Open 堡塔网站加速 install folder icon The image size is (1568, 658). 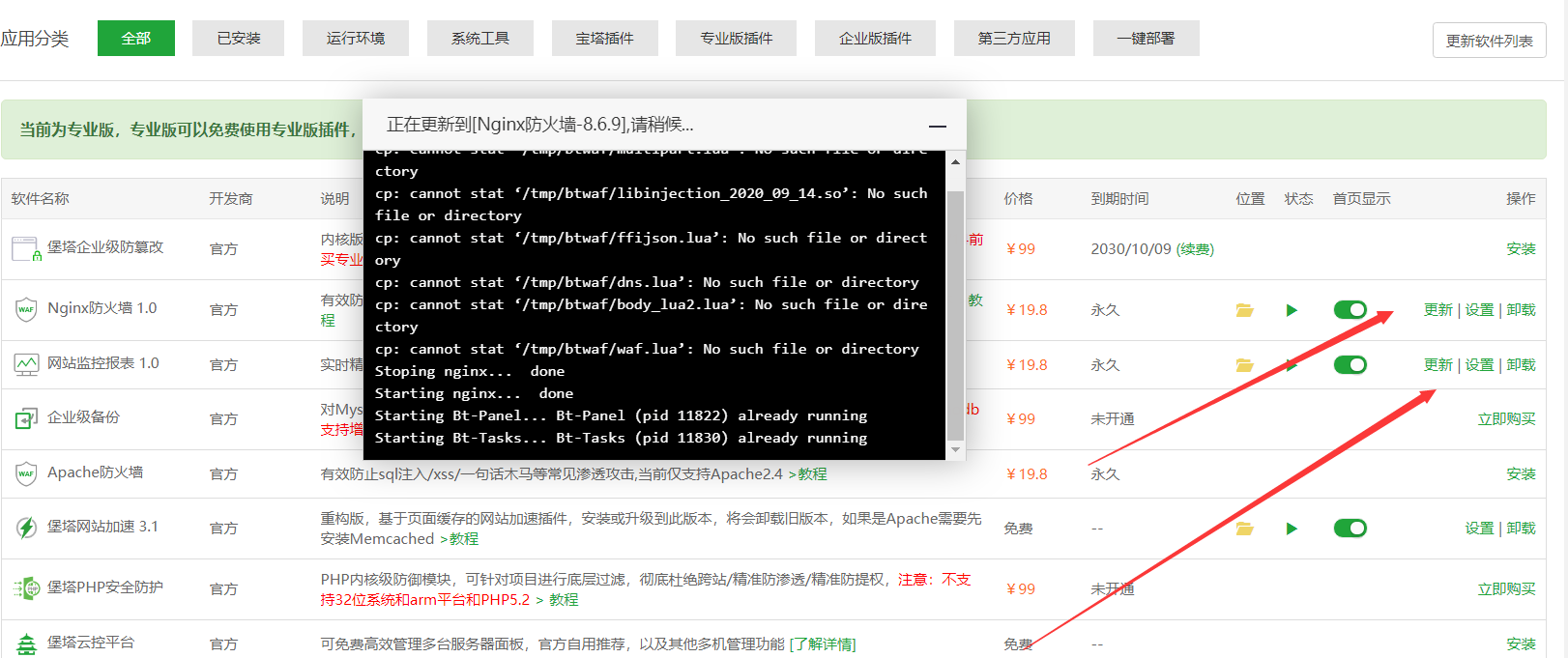[1245, 529]
